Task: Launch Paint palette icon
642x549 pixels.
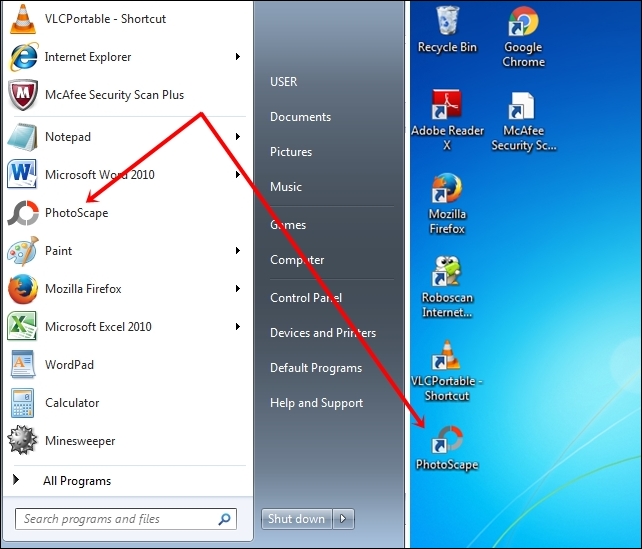Action: (x=23, y=251)
